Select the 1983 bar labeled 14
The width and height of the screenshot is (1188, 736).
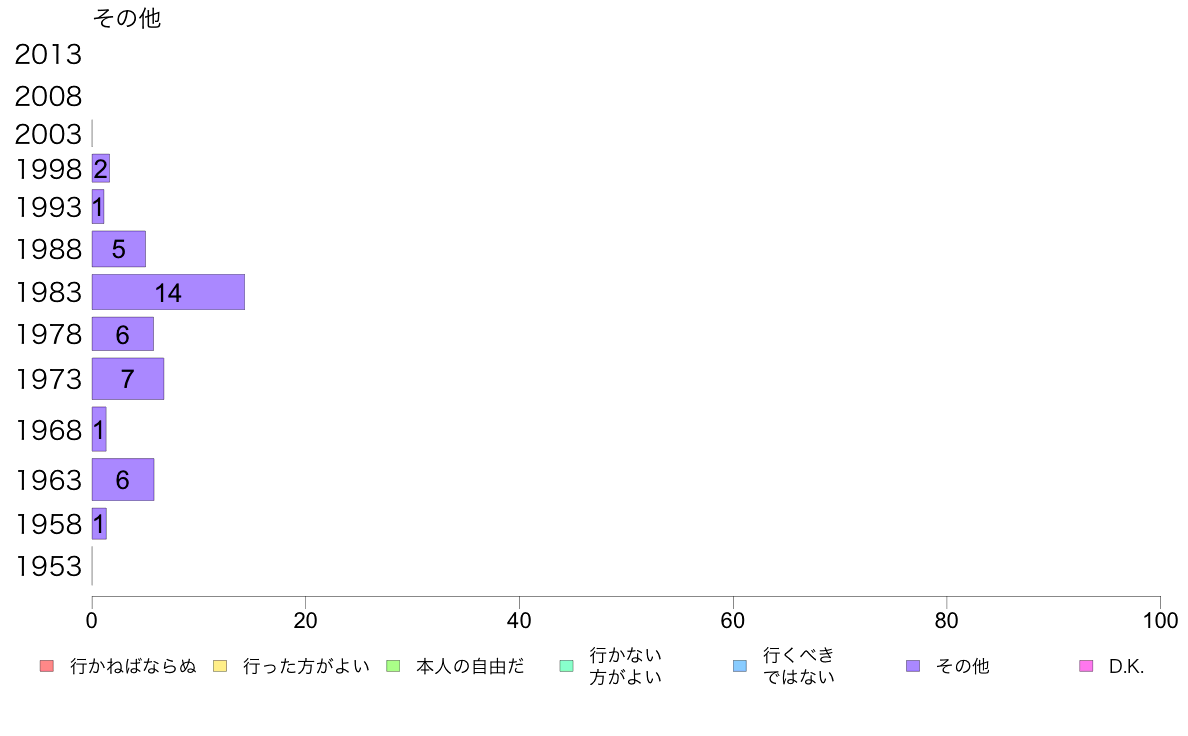[x=168, y=292]
